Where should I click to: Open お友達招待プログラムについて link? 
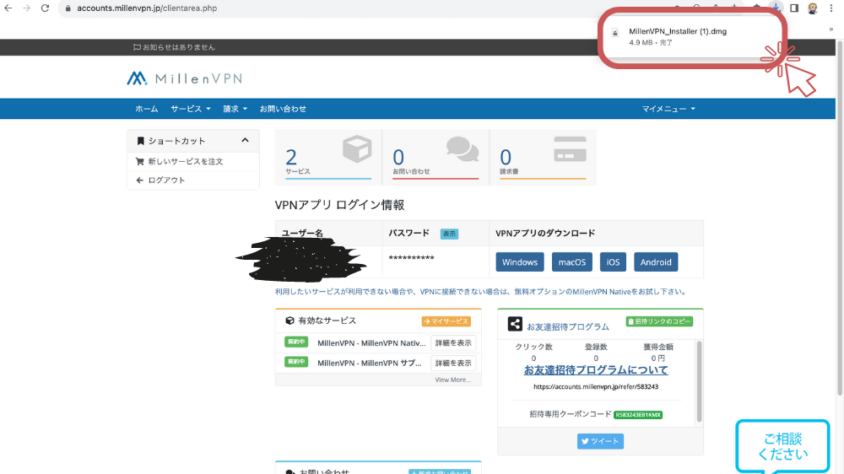point(596,370)
